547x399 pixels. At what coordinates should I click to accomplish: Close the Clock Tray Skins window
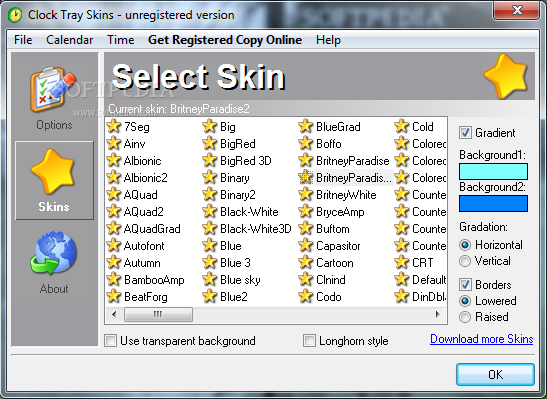pyautogui.click(x=518, y=10)
